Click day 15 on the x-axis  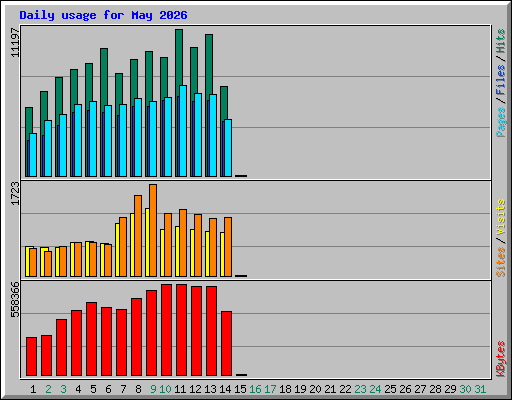click(240, 389)
